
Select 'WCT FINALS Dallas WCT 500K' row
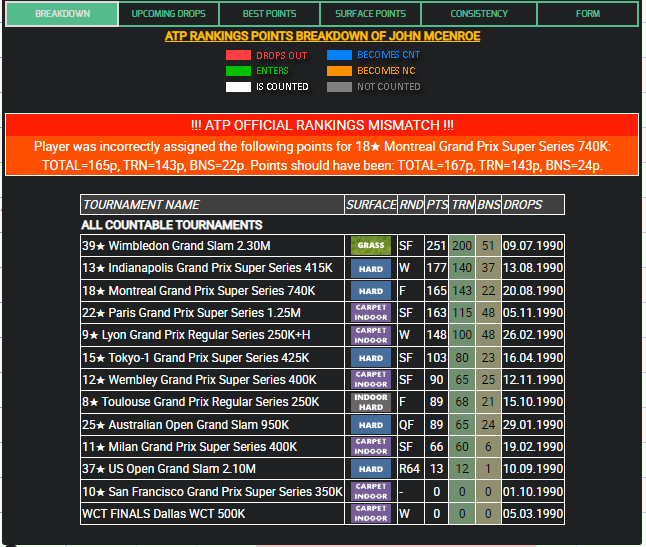(x=322, y=514)
